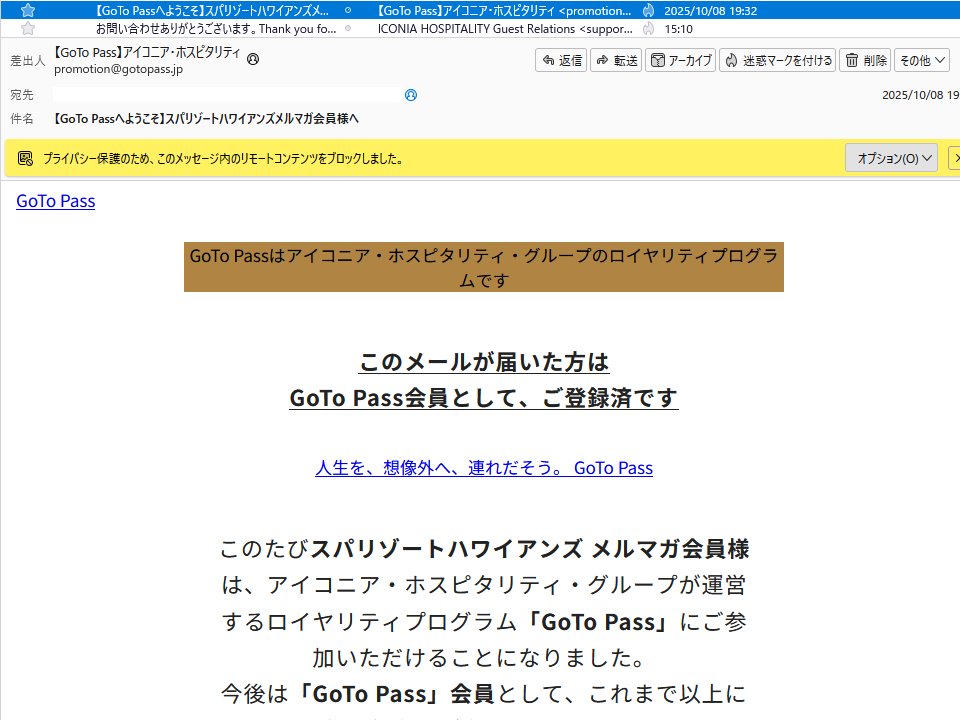Click the blue contact icon in the 宛先 field
Screen dimensions: 960x720
coord(410,94)
